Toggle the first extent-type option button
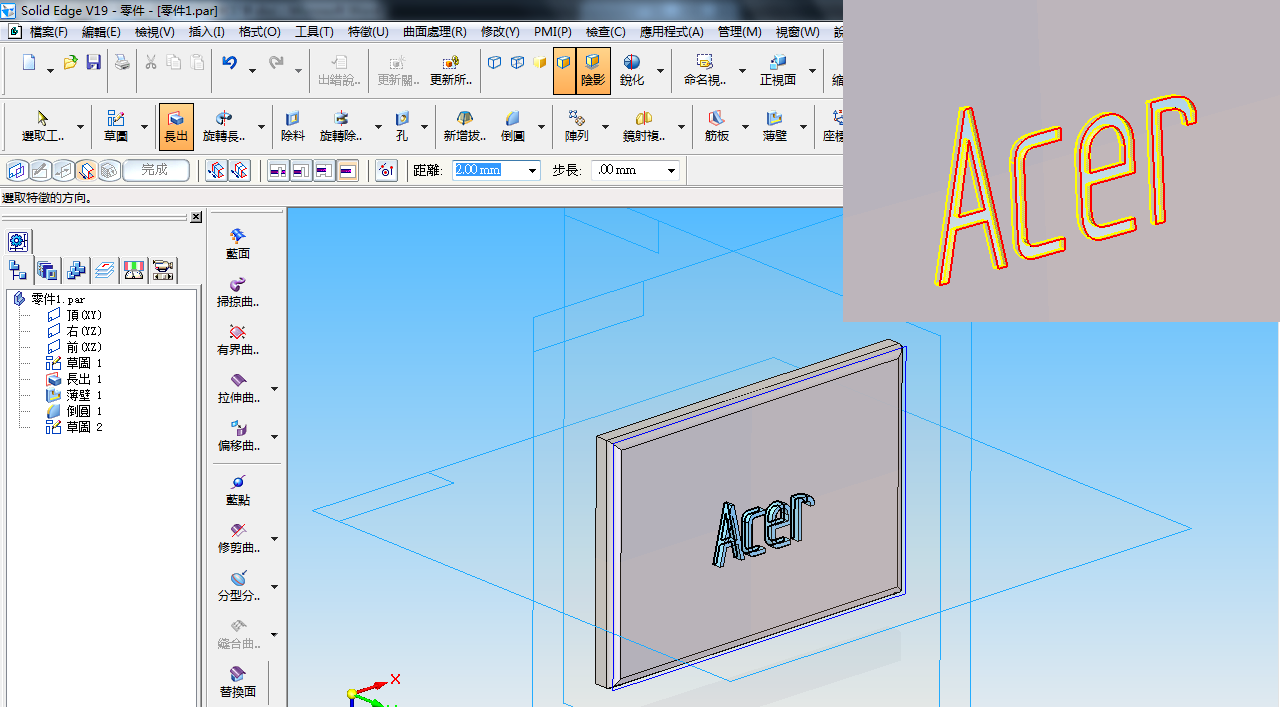Screen dimensions: 1280x707 point(278,171)
